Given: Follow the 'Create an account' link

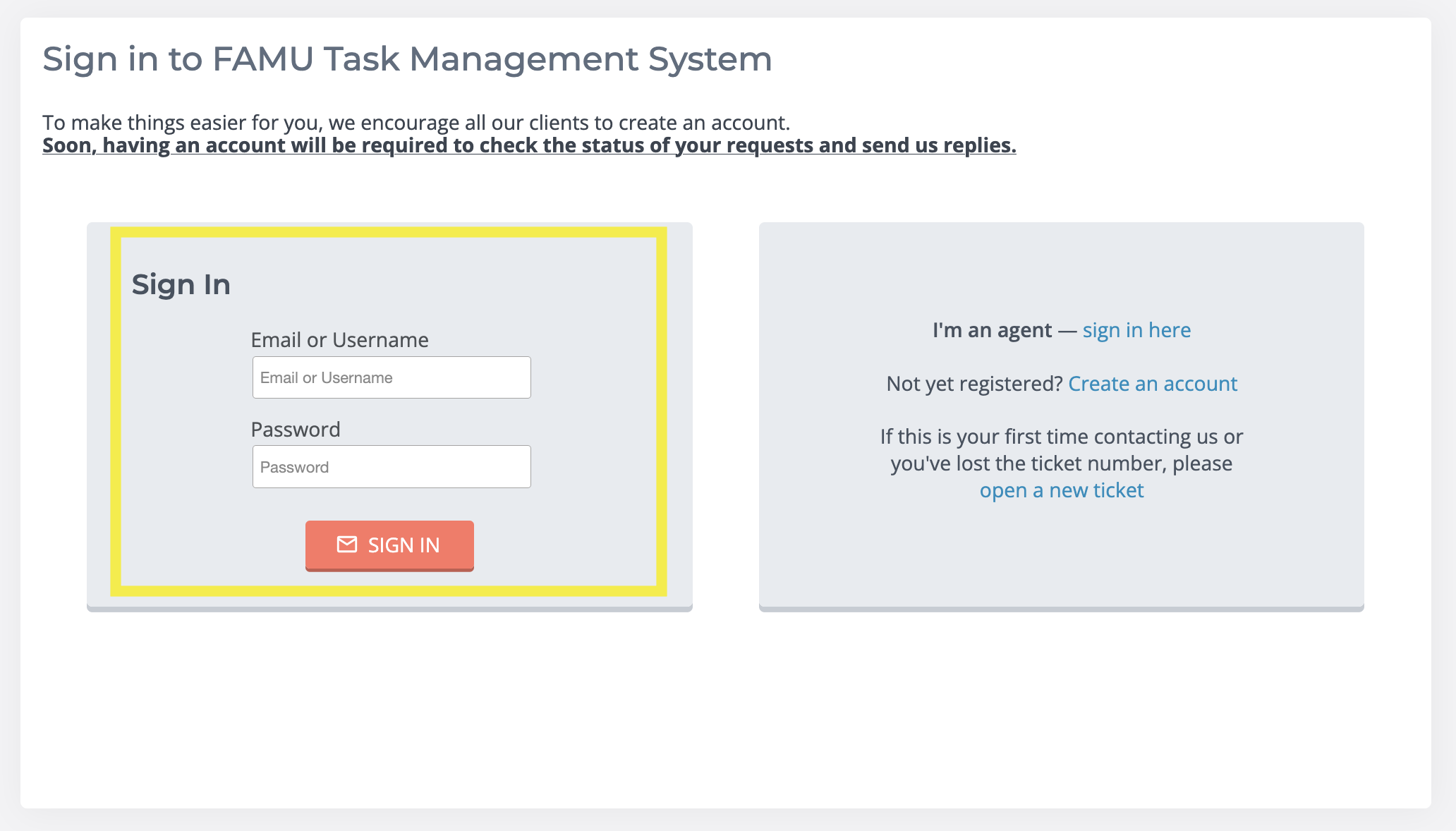Looking at the screenshot, I should (1153, 384).
